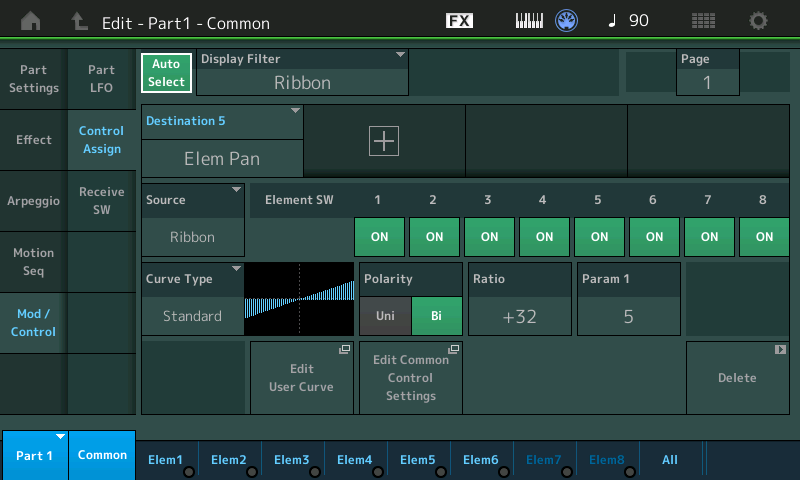Tap the keyboard MIDI icon
Screen dimensions: 800x480
tap(529, 21)
